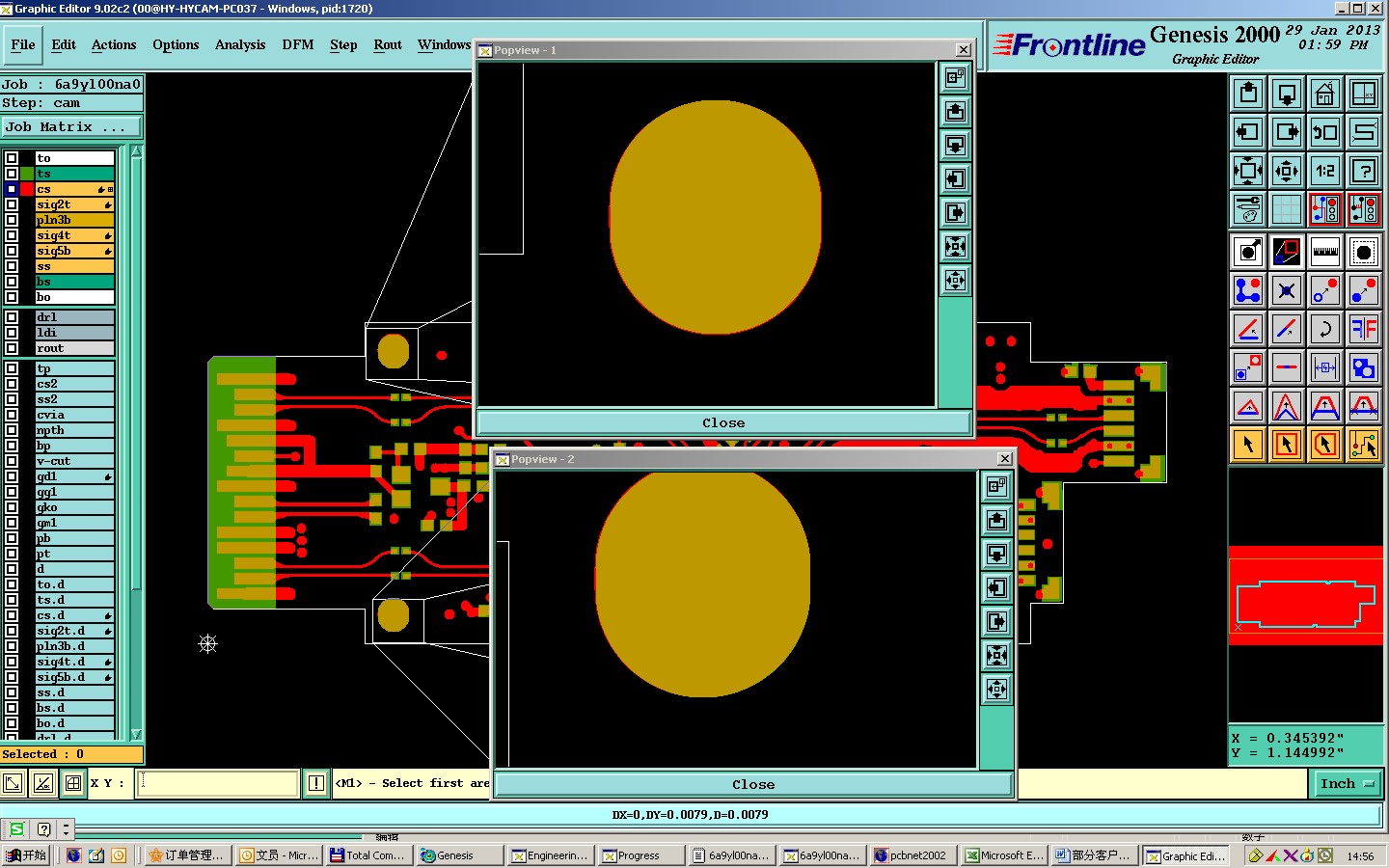
Task: Zoom in using expand-arrows icon
Action: [1248, 172]
